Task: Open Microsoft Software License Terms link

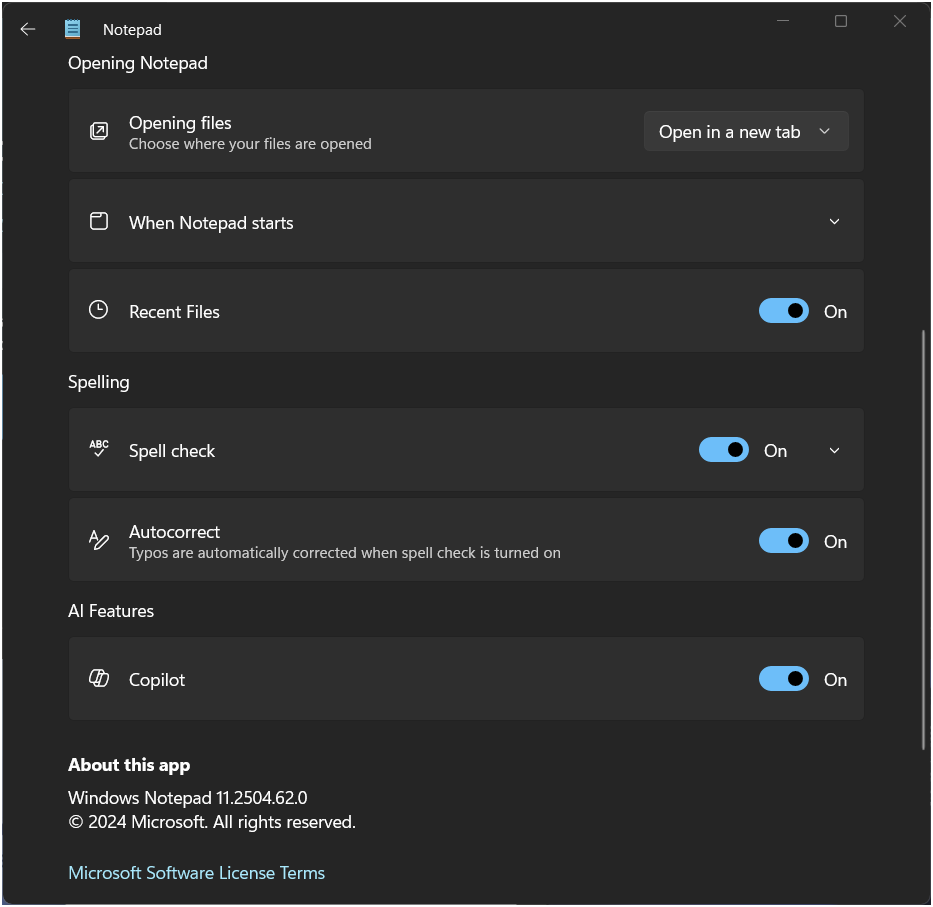Action: coord(196,873)
